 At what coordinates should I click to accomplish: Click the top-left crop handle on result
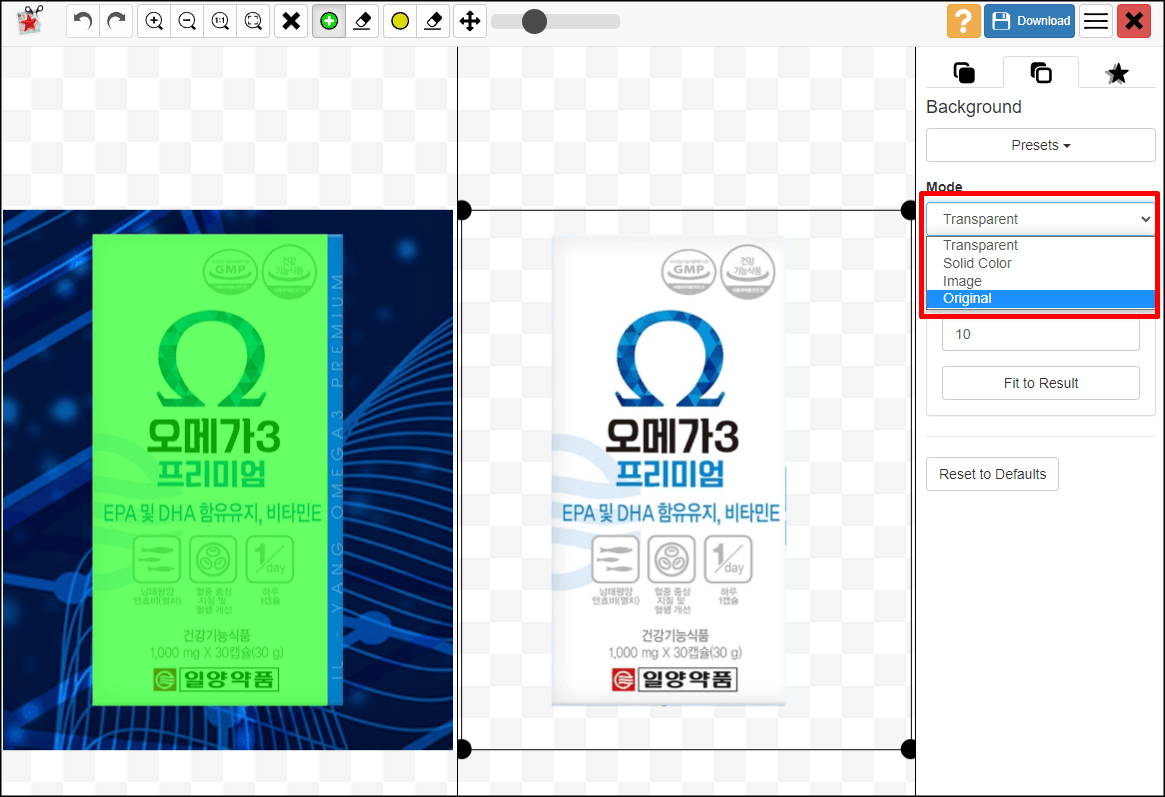click(x=462, y=210)
